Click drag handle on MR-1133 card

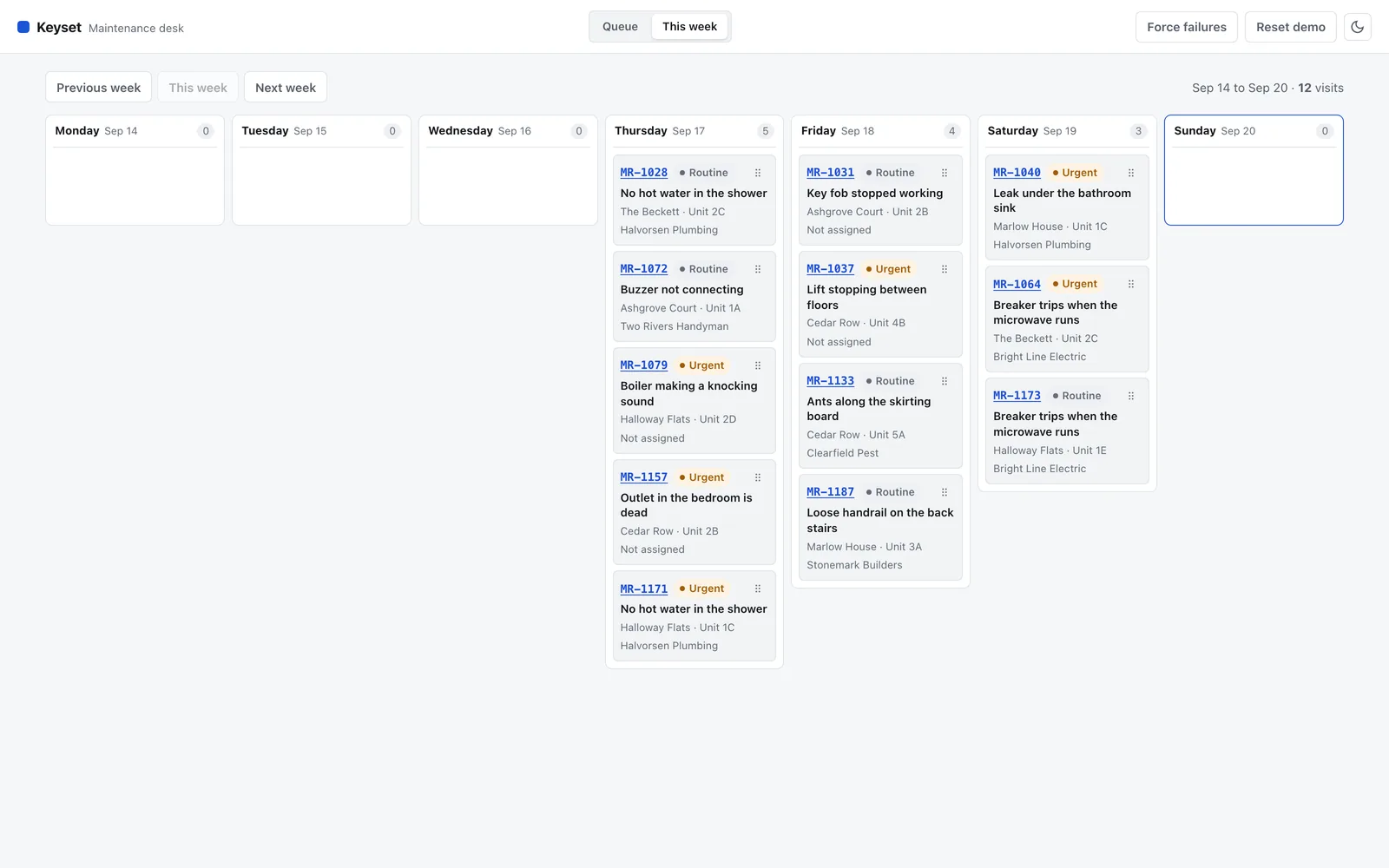(x=945, y=381)
